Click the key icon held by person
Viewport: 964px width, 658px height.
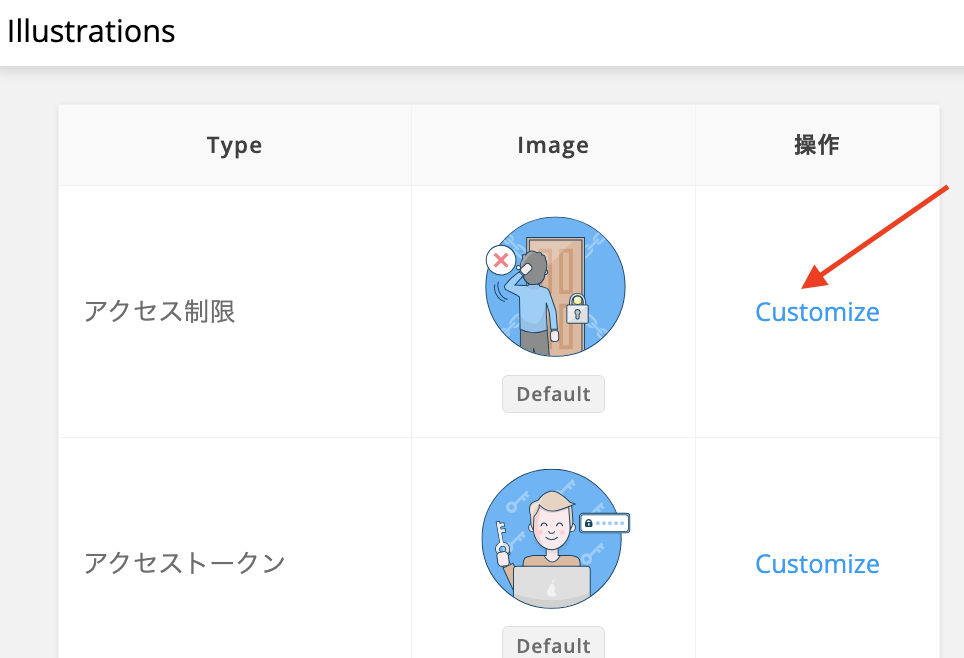(503, 536)
